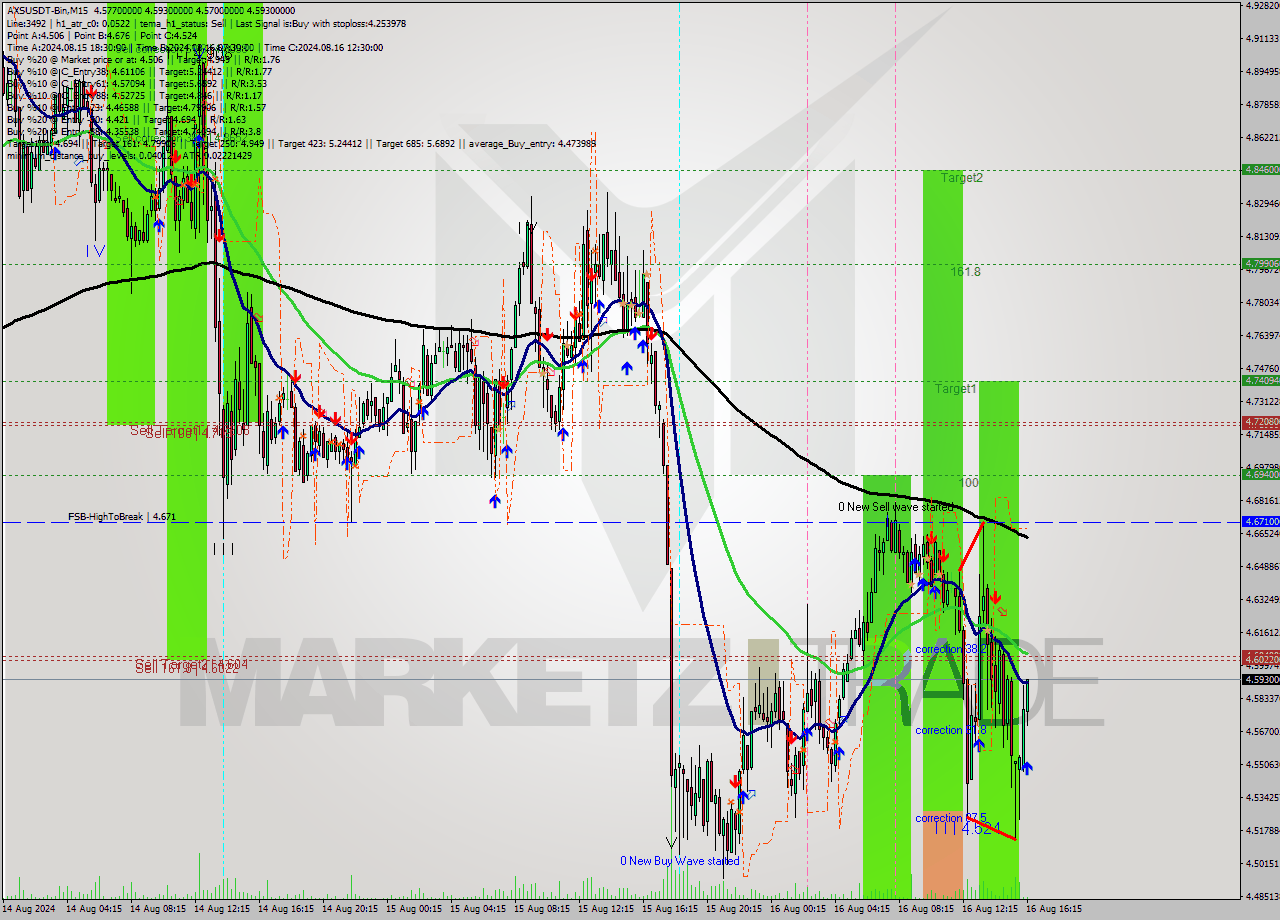Click the green 4.84600 price tag
The image size is (1280, 920).
click(1260, 170)
